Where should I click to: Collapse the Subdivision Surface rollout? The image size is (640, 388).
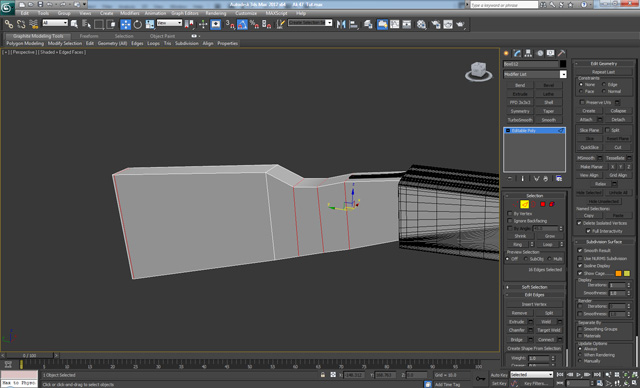pos(604,242)
